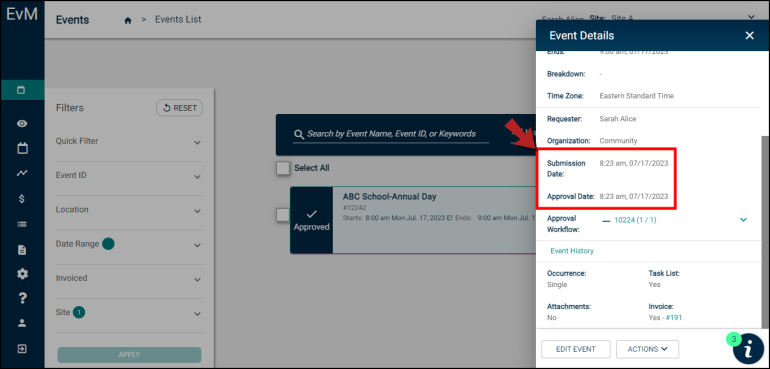Screen dimensions: 770x369
Task: Open the highlighted events calendar sidebar icon
Action: click(x=22, y=90)
